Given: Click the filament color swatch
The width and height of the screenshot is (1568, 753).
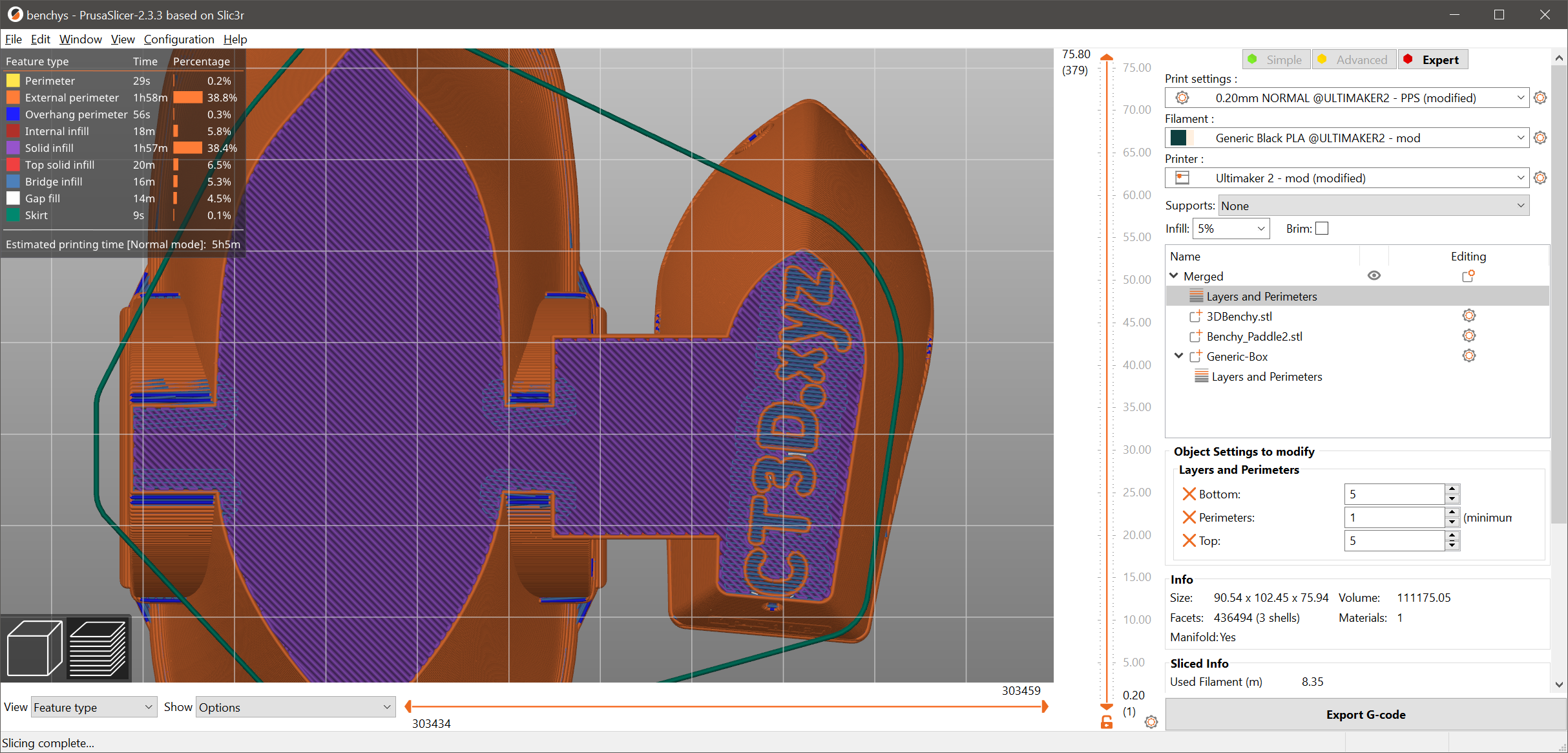Looking at the screenshot, I should [x=1178, y=138].
